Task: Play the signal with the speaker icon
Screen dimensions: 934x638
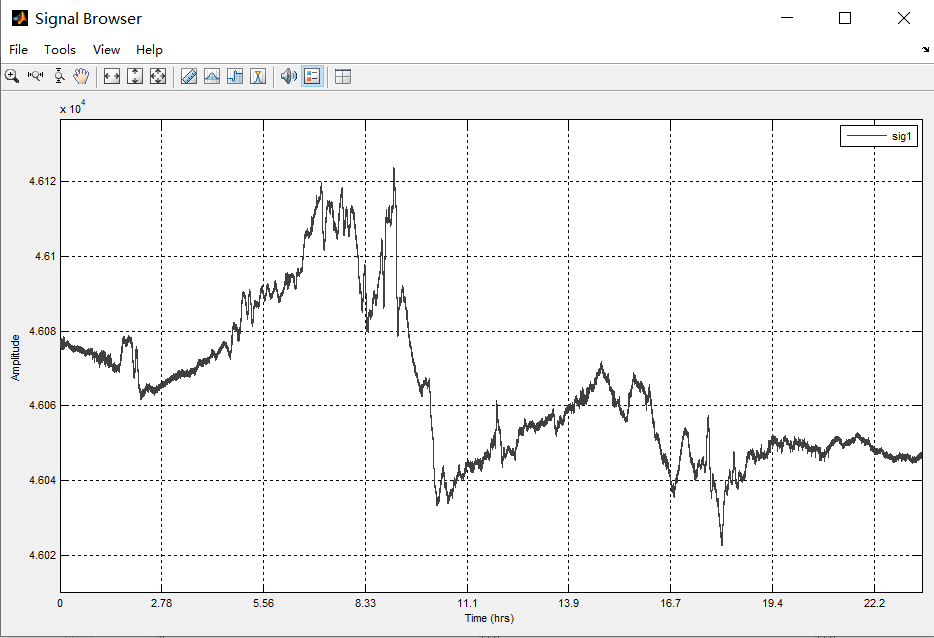Action: [x=289, y=76]
